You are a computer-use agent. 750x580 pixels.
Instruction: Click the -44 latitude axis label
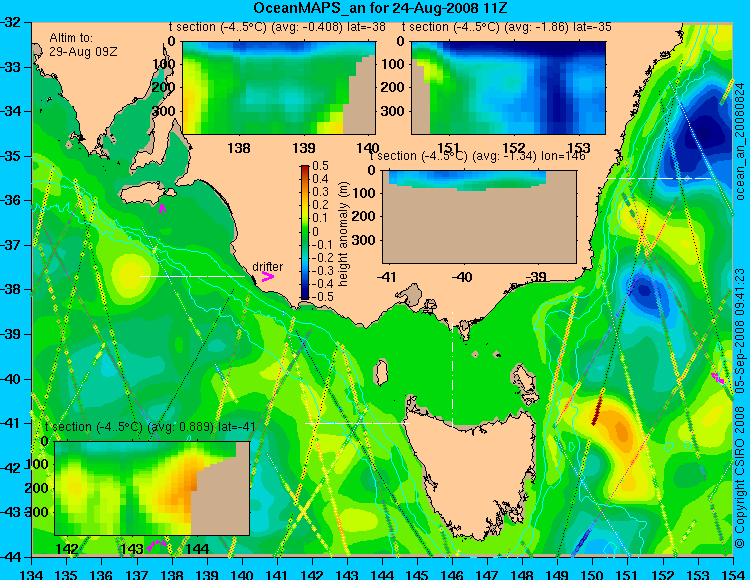tap(10, 557)
